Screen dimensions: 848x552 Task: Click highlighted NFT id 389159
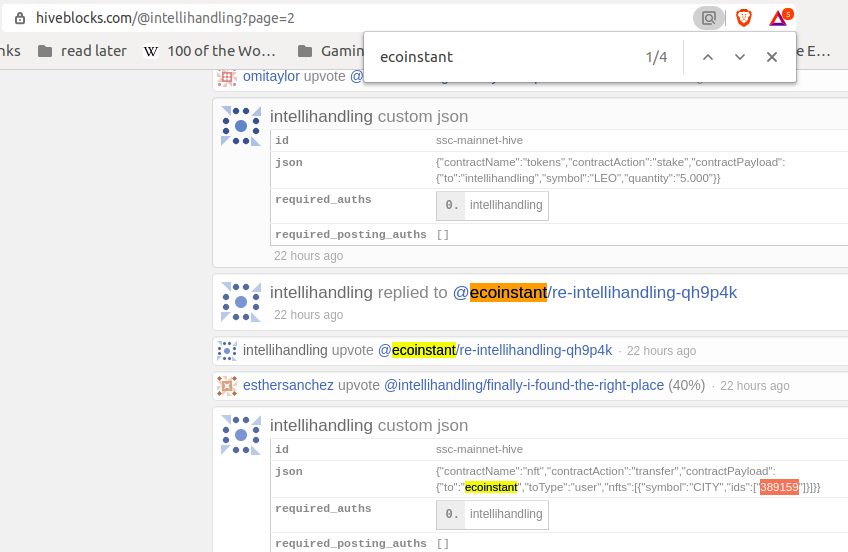(779, 487)
